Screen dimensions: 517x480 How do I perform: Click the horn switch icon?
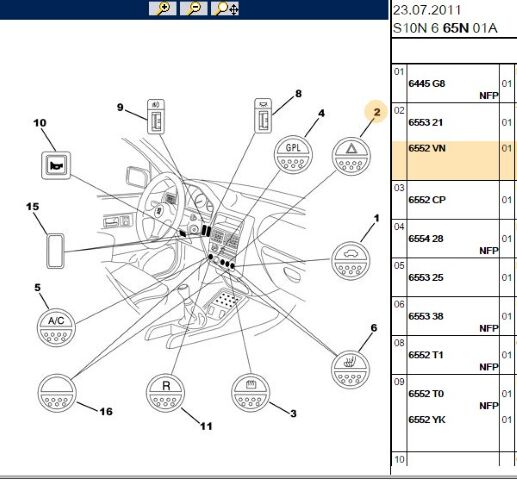(56, 165)
